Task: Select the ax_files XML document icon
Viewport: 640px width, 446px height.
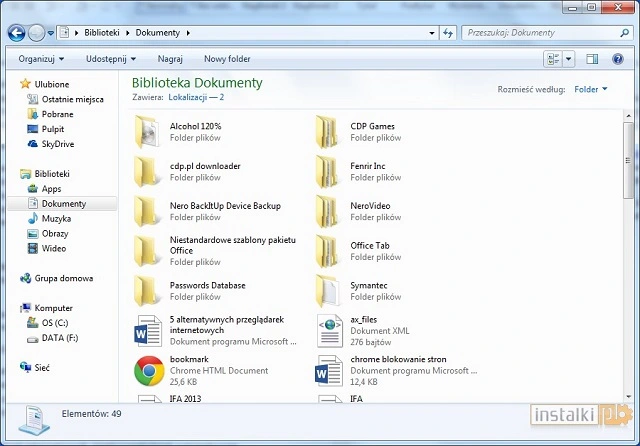Action: point(329,330)
